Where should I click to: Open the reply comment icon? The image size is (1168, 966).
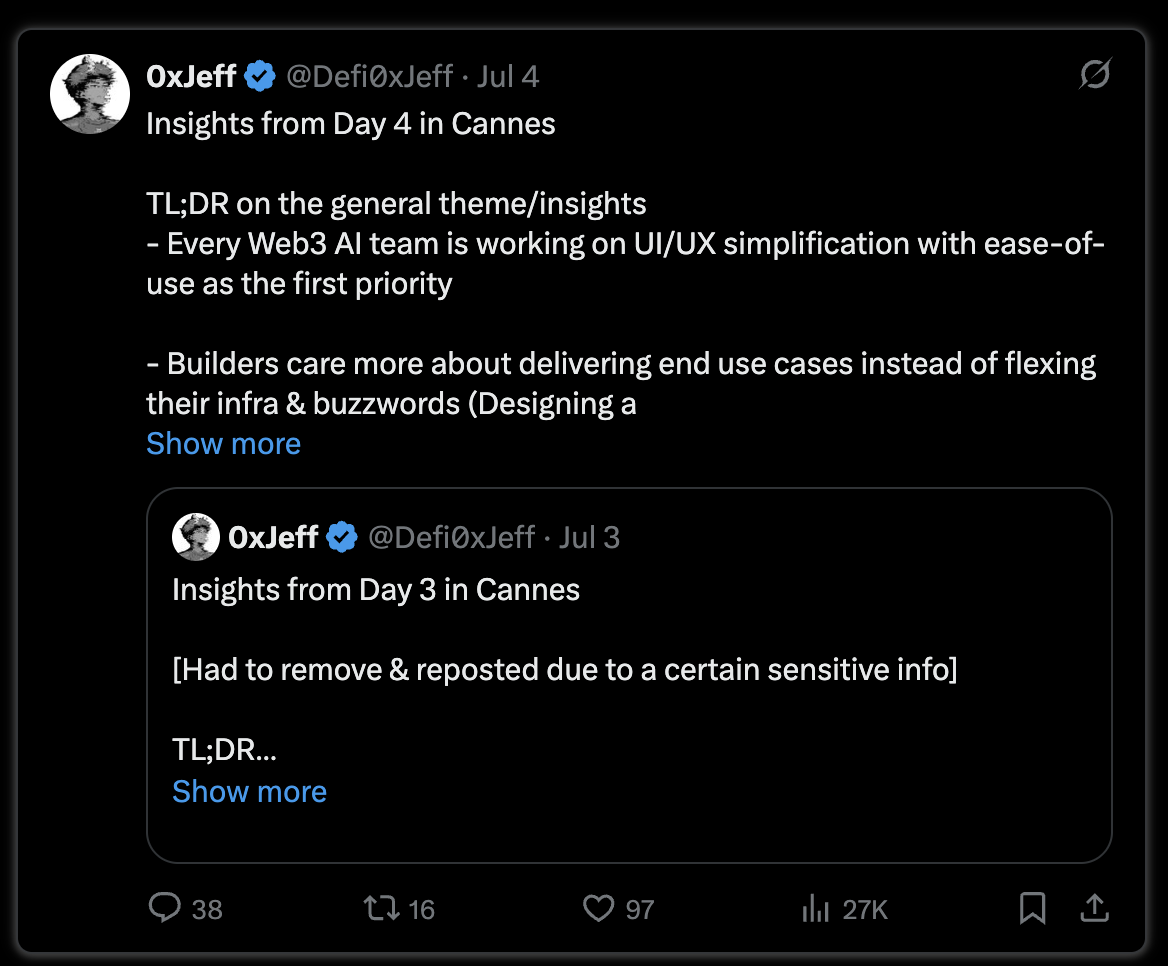pos(165,908)
